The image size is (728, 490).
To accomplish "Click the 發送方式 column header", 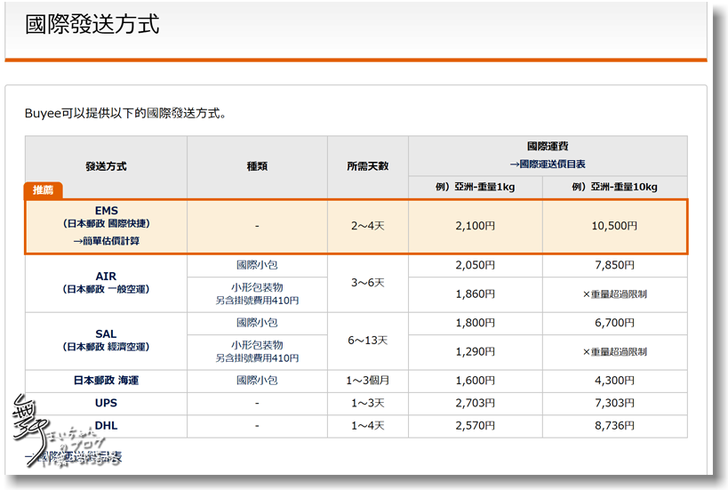I will 105,166.
